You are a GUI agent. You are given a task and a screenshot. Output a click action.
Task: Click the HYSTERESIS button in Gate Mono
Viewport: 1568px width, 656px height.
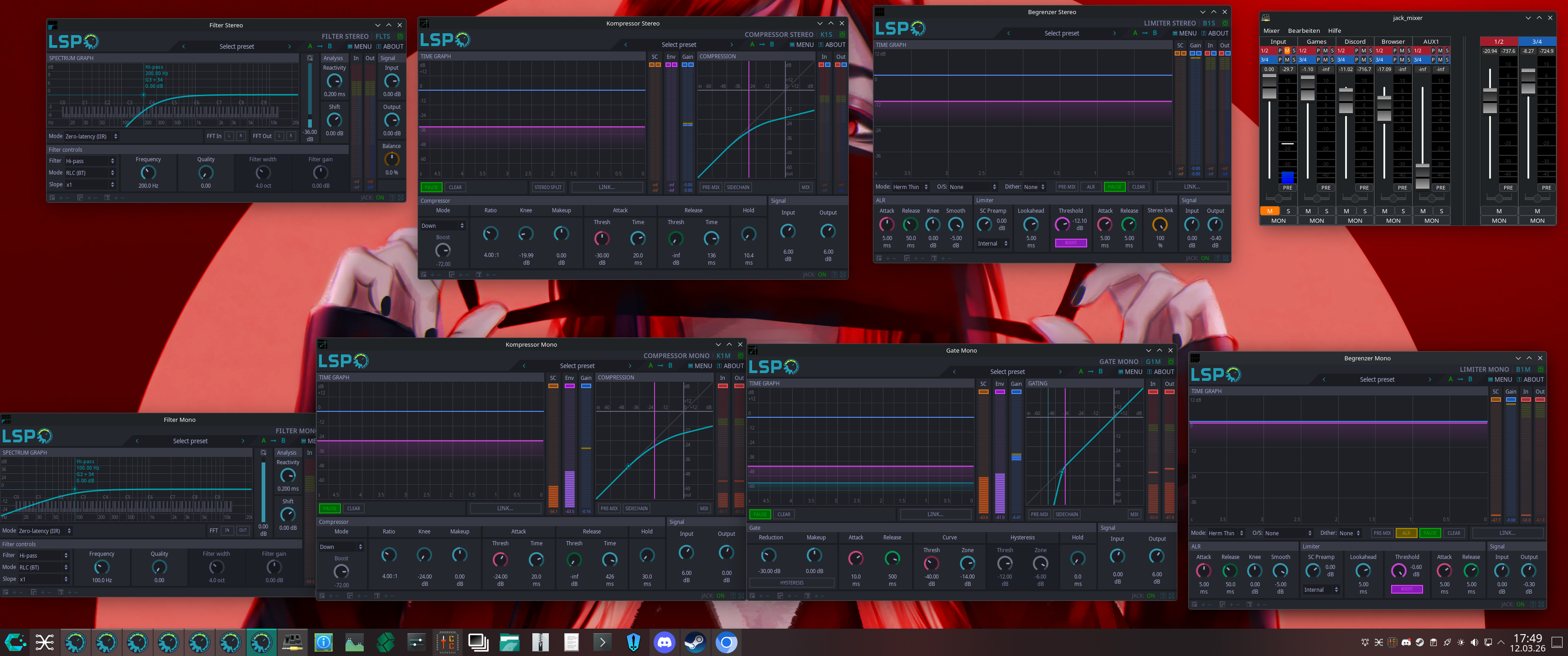tap(791, 583)
